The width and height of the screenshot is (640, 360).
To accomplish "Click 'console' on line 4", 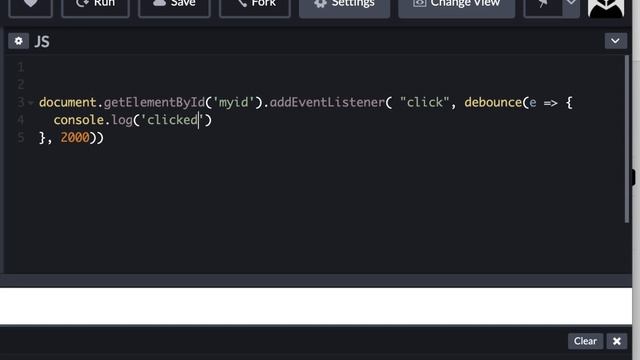I will [x=78, y=120].
